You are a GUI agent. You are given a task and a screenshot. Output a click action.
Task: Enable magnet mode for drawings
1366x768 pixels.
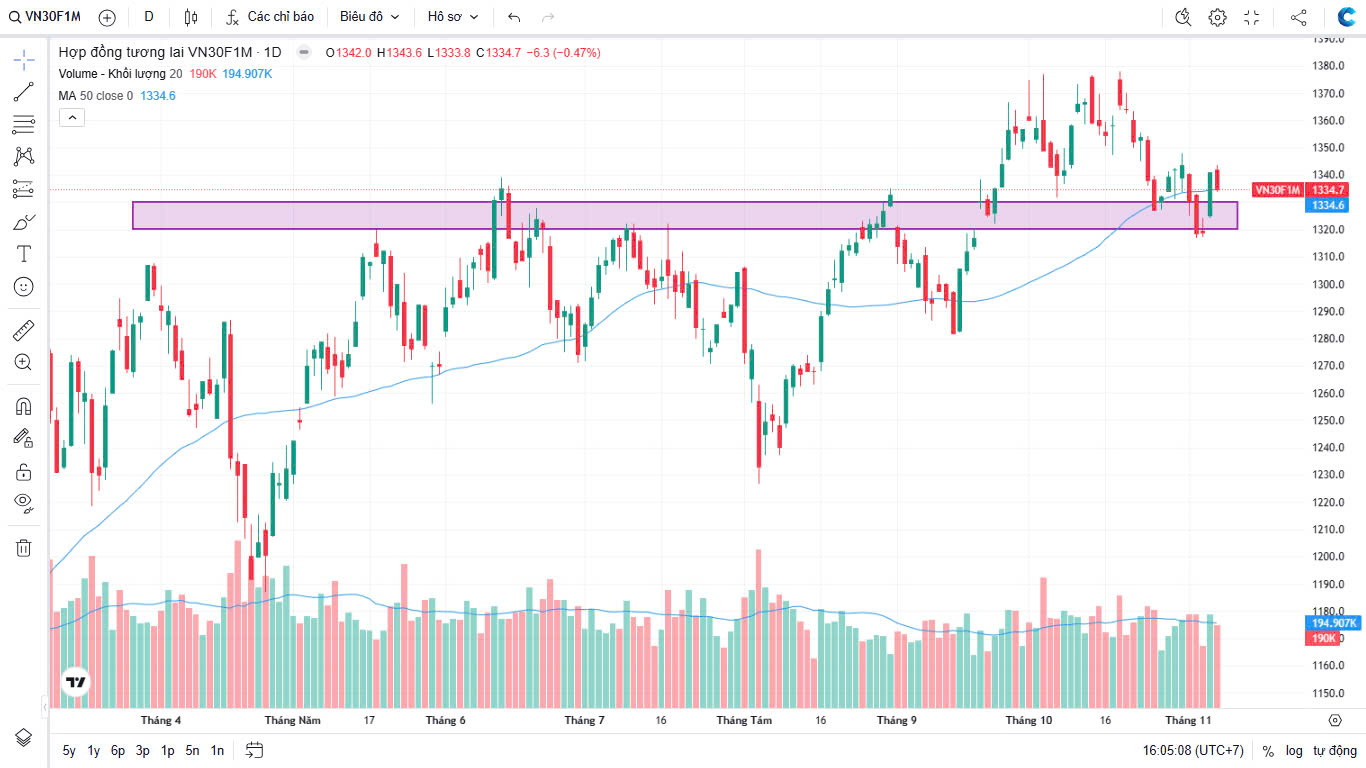[x=24, y=406]
